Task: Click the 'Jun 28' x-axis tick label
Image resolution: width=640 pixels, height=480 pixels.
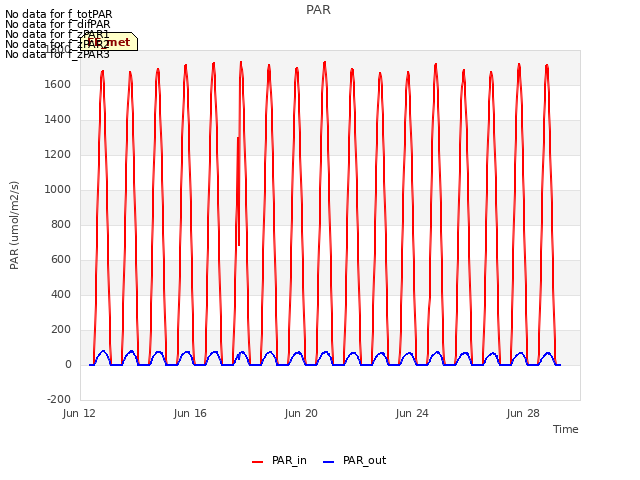Action: click(523, 413)
